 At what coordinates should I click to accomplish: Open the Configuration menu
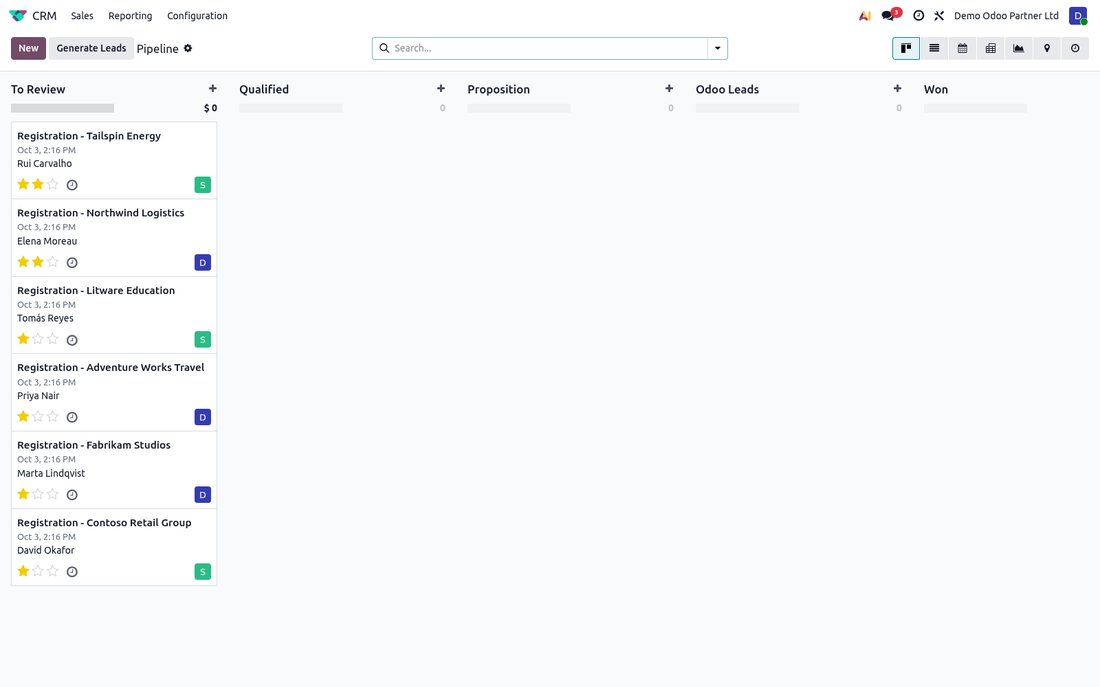pos(197,15)
